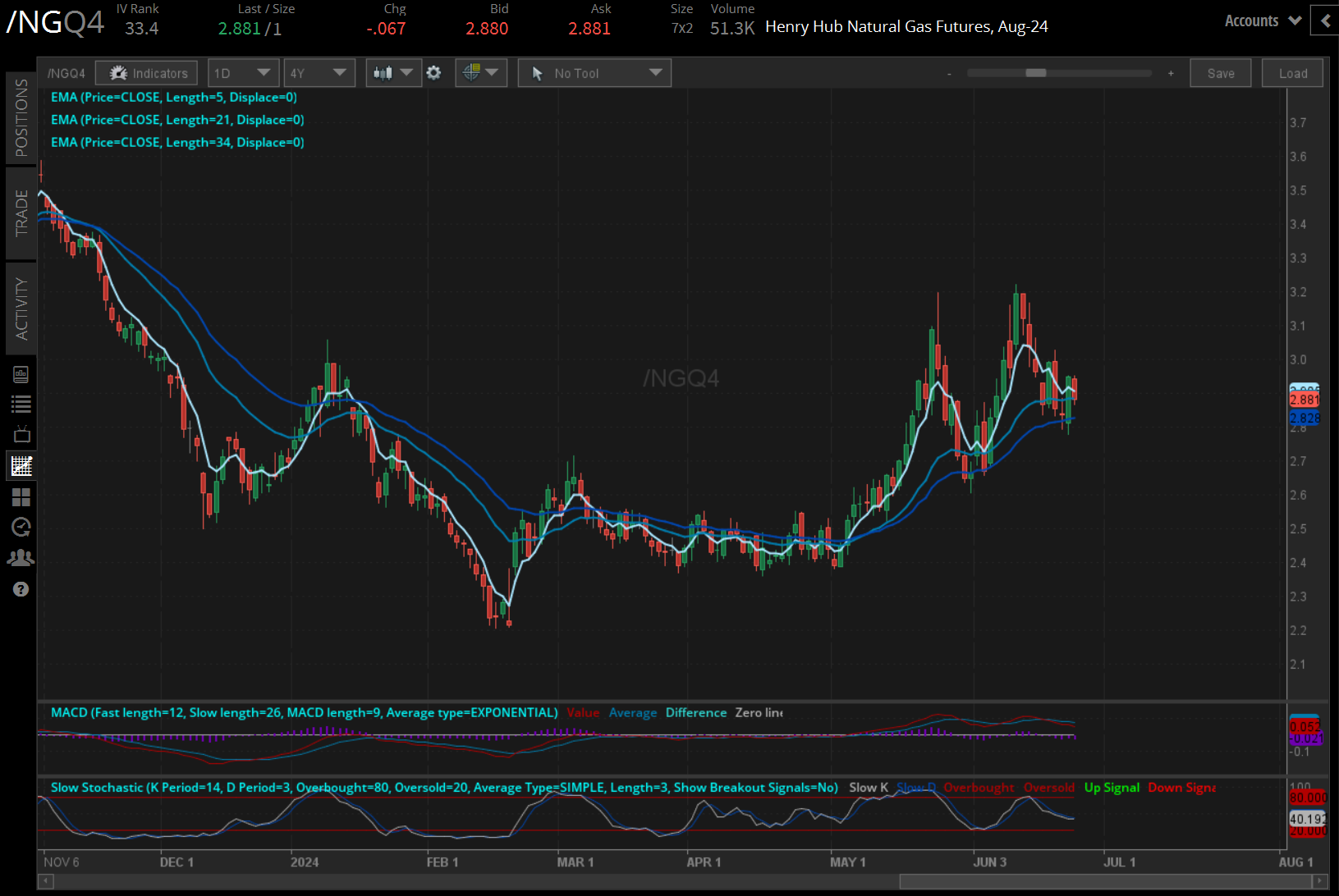This screenshot has width=1339, height=896.
Task: Click the TV media icon in sidebar
Action: pos(21,434)
